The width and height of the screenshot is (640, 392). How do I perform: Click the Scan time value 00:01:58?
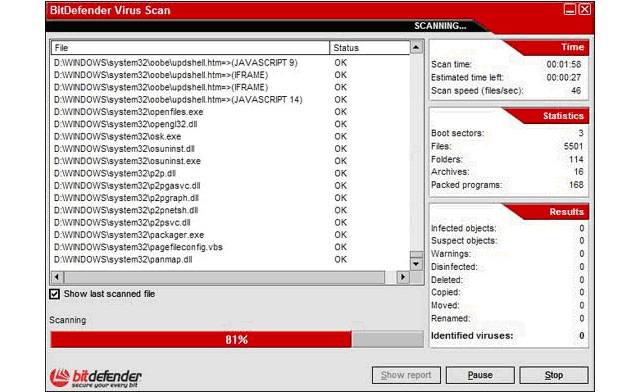point(564,64)
